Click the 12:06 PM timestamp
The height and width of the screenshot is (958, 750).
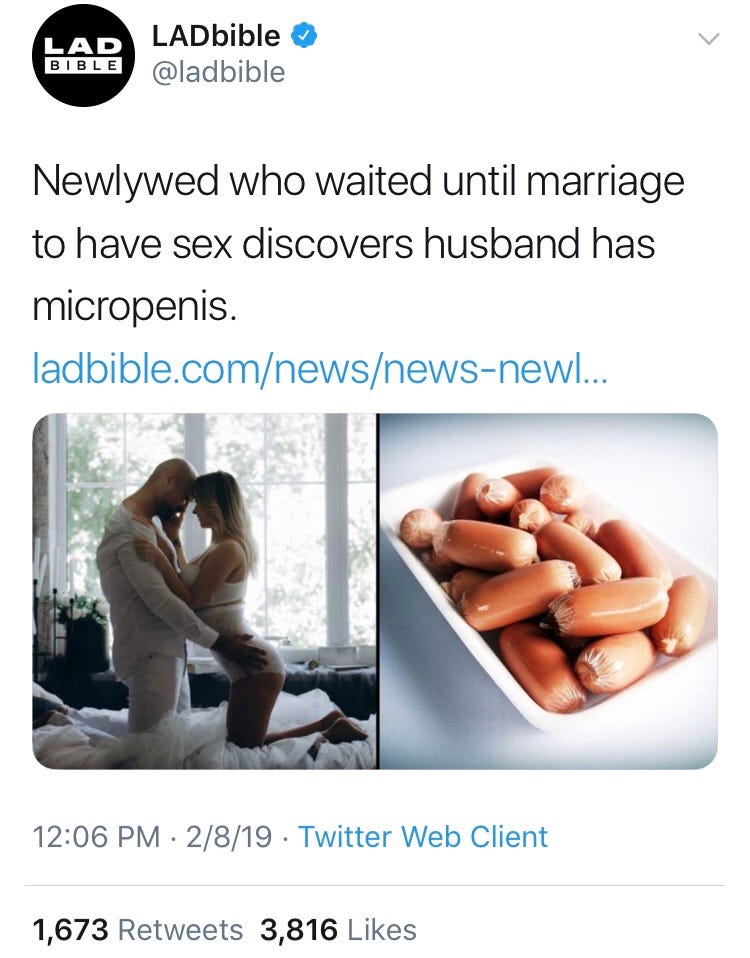tap(96, 836)
